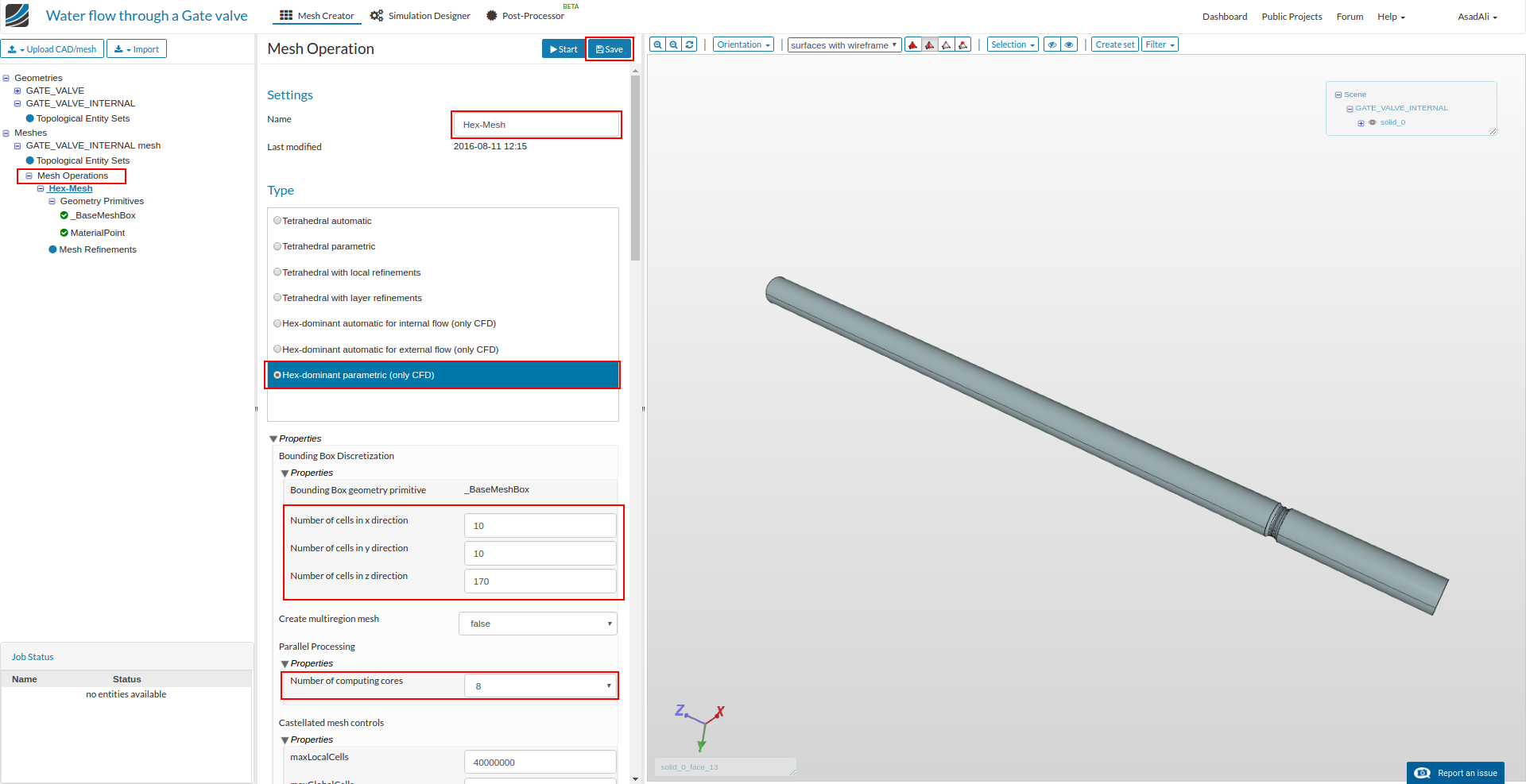Click the Import button

tap(137, 49)
